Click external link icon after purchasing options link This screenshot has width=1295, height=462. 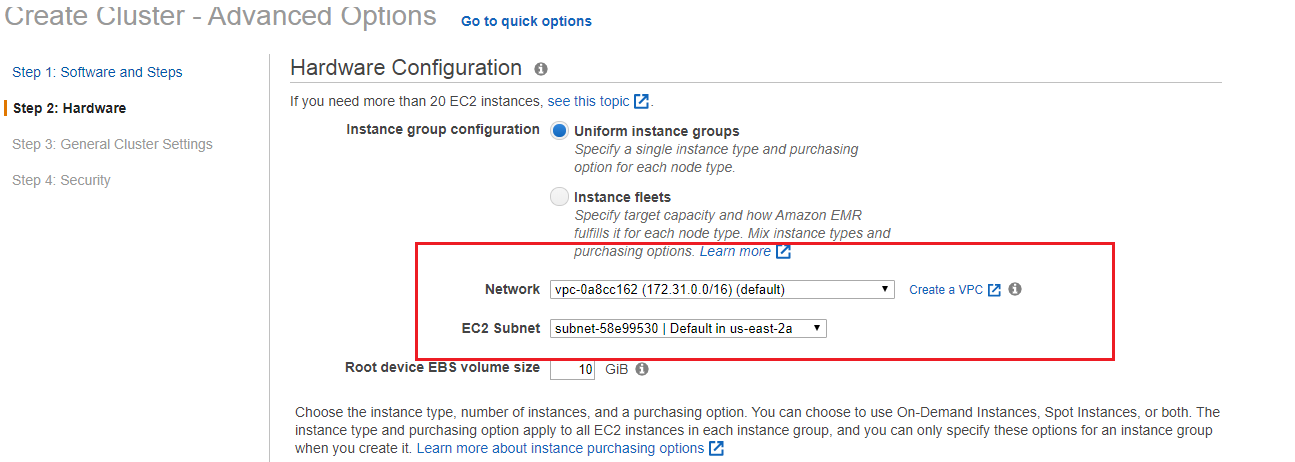tap(716, 449)
